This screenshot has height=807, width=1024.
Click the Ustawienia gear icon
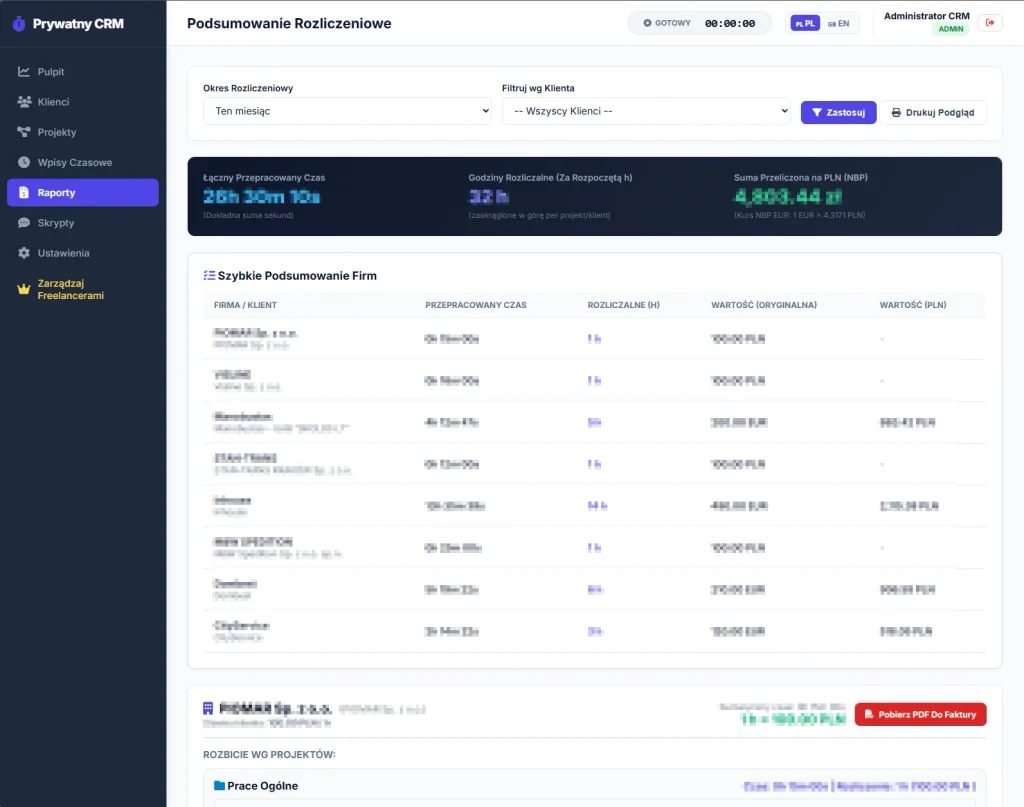point(24,253)
